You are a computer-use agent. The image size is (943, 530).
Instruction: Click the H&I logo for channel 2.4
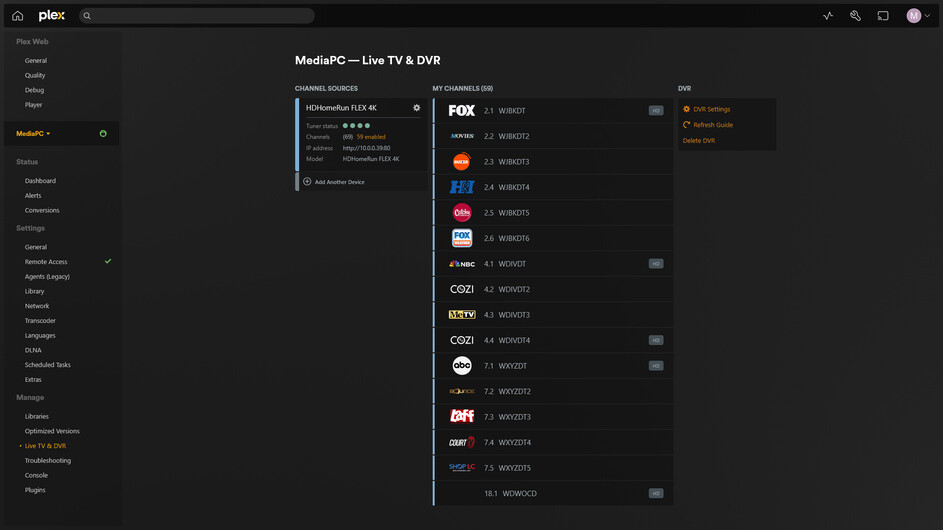pos(462,187)
